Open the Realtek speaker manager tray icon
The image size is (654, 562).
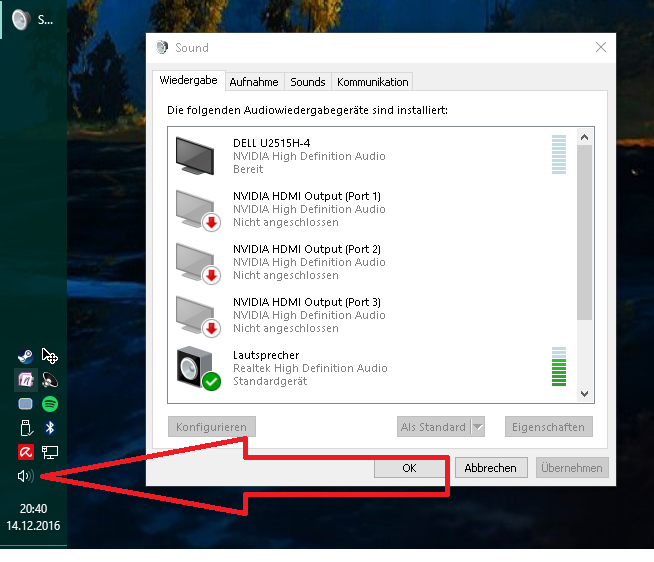(x=50, y=380)
